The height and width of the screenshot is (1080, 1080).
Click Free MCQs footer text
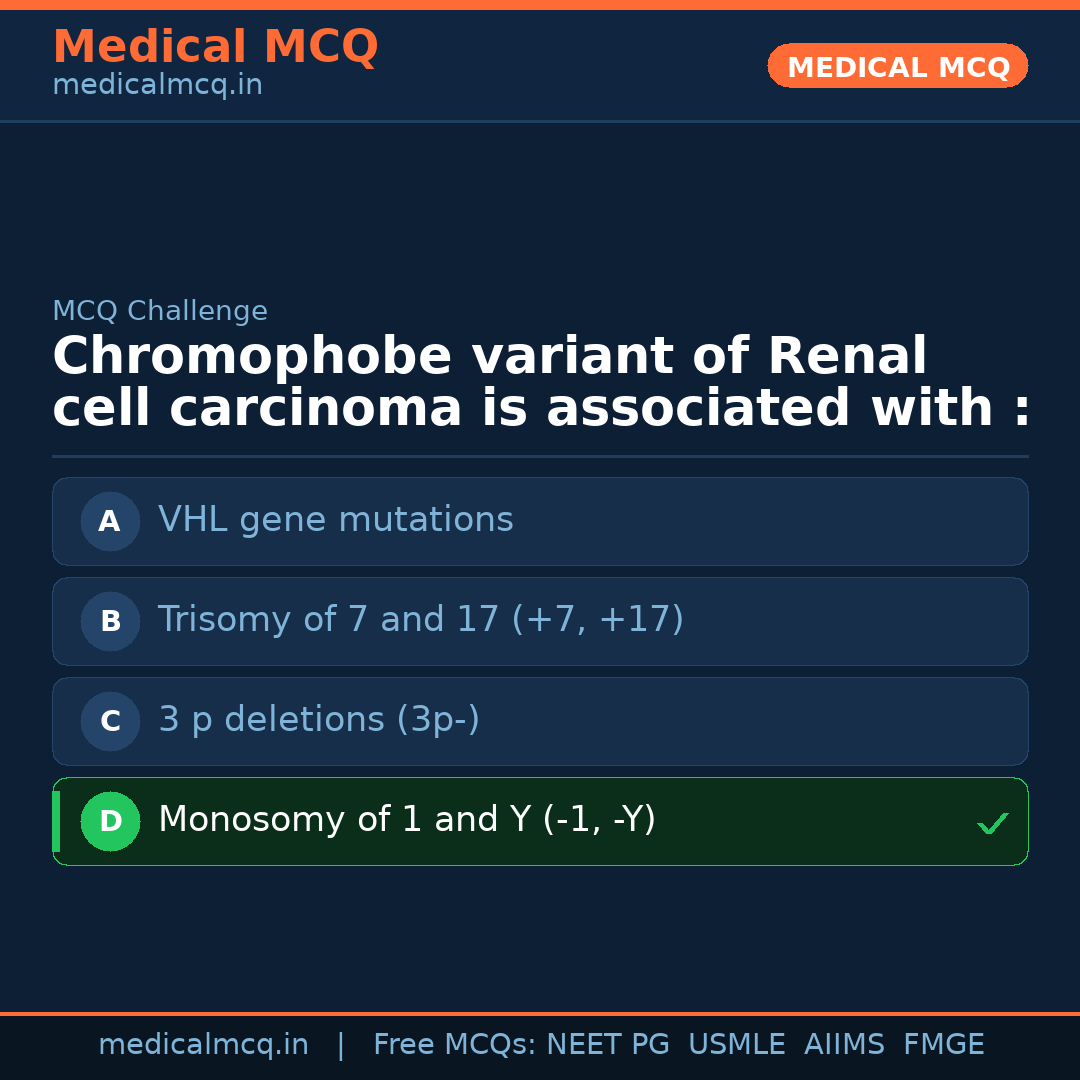point(455,1045)
